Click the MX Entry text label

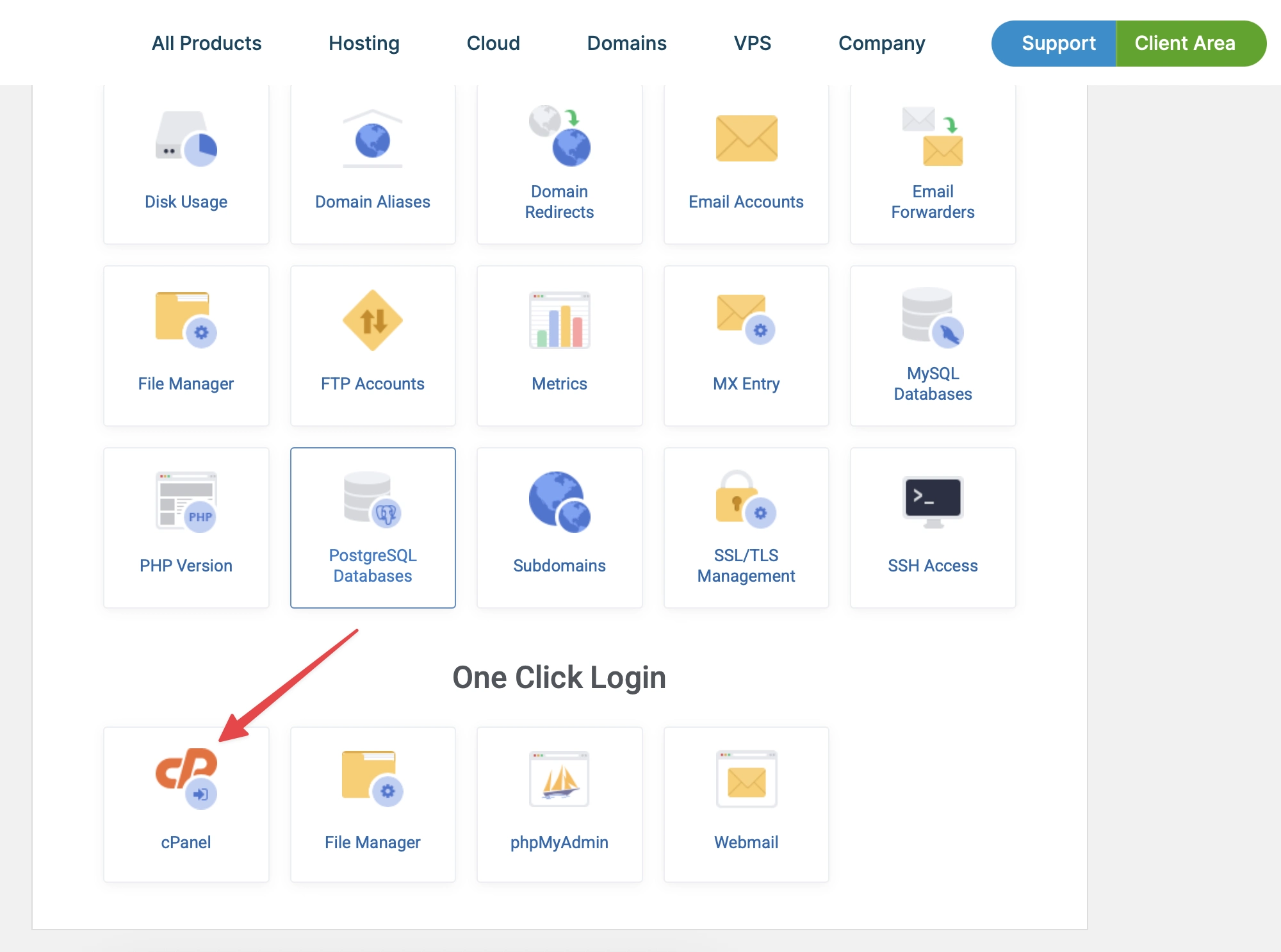(746, 384)
